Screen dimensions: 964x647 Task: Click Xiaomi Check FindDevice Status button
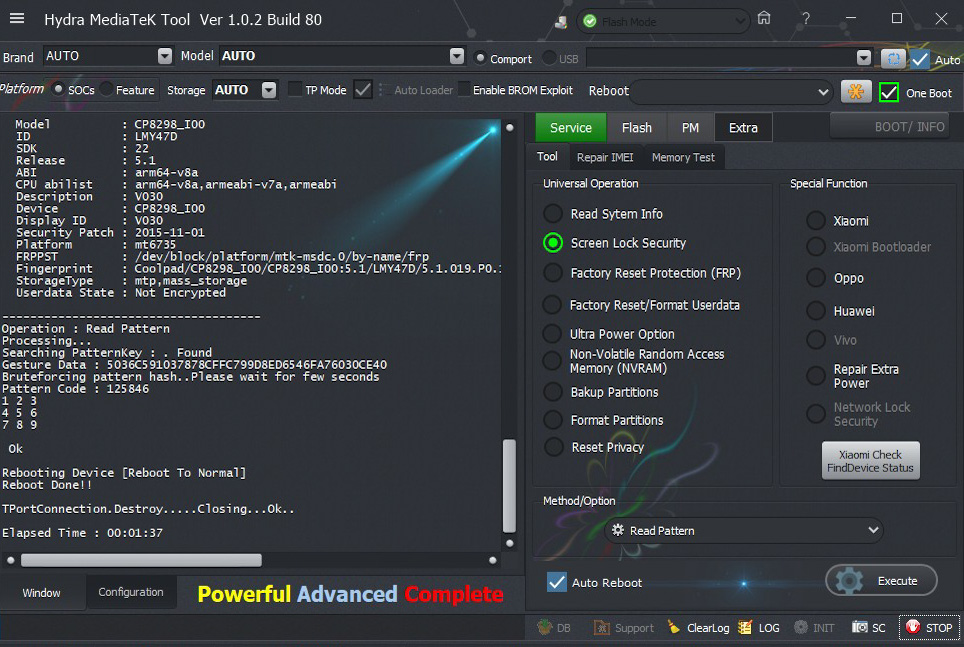point(871,461)
